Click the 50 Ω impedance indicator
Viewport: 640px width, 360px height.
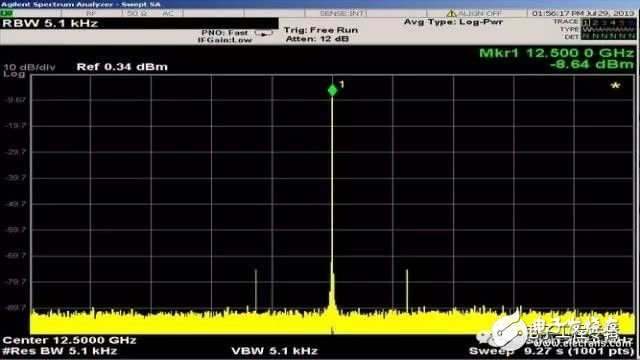click(137, 13)
